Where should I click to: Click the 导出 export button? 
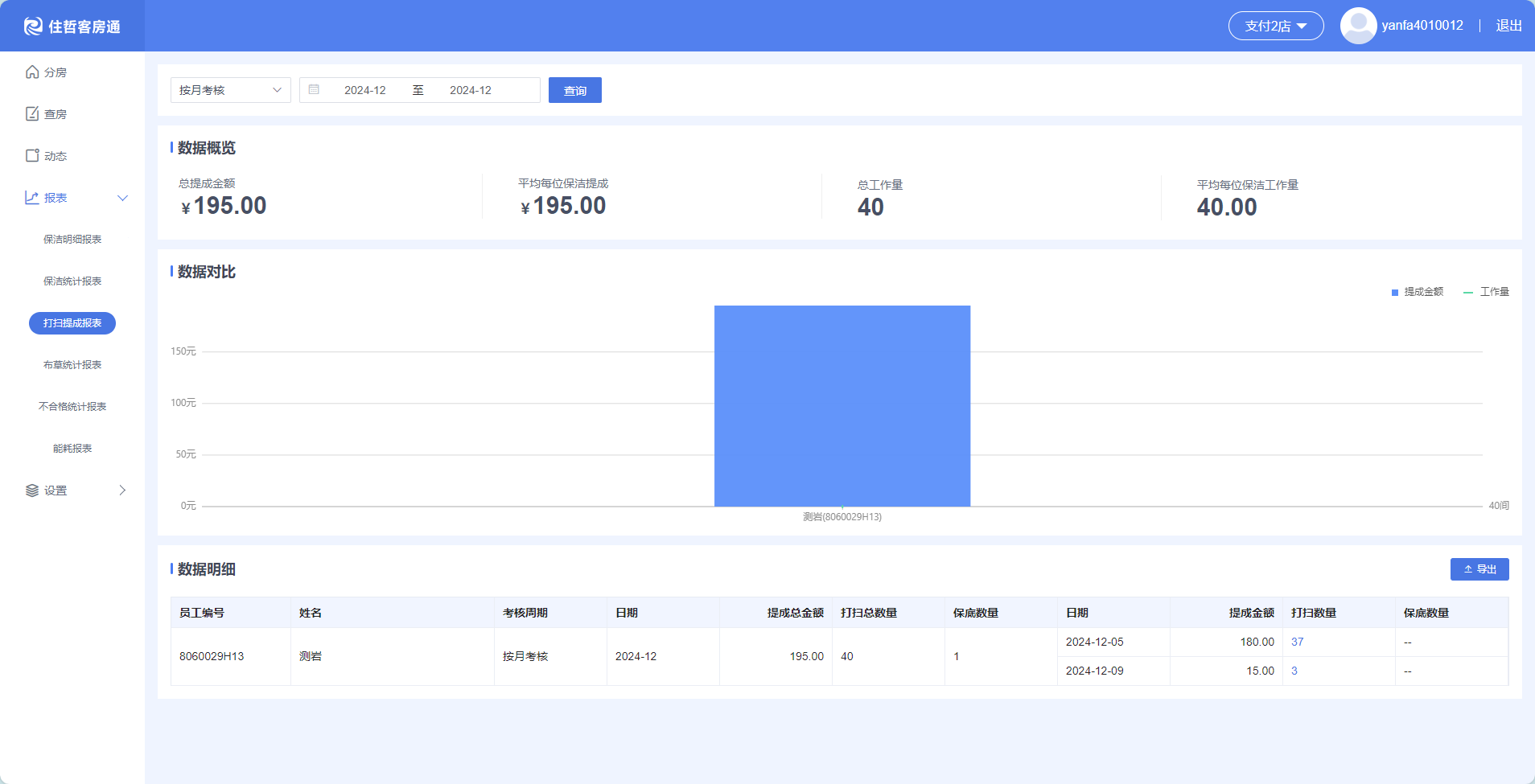(1479, 569)
